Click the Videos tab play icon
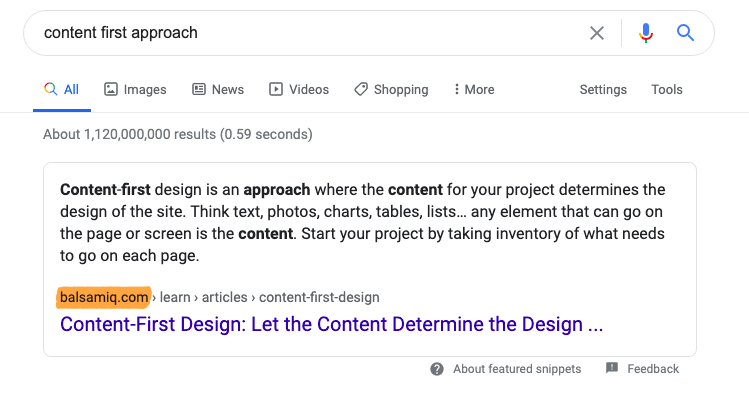This screenshot has width=749, height=396. click(276, 89)
